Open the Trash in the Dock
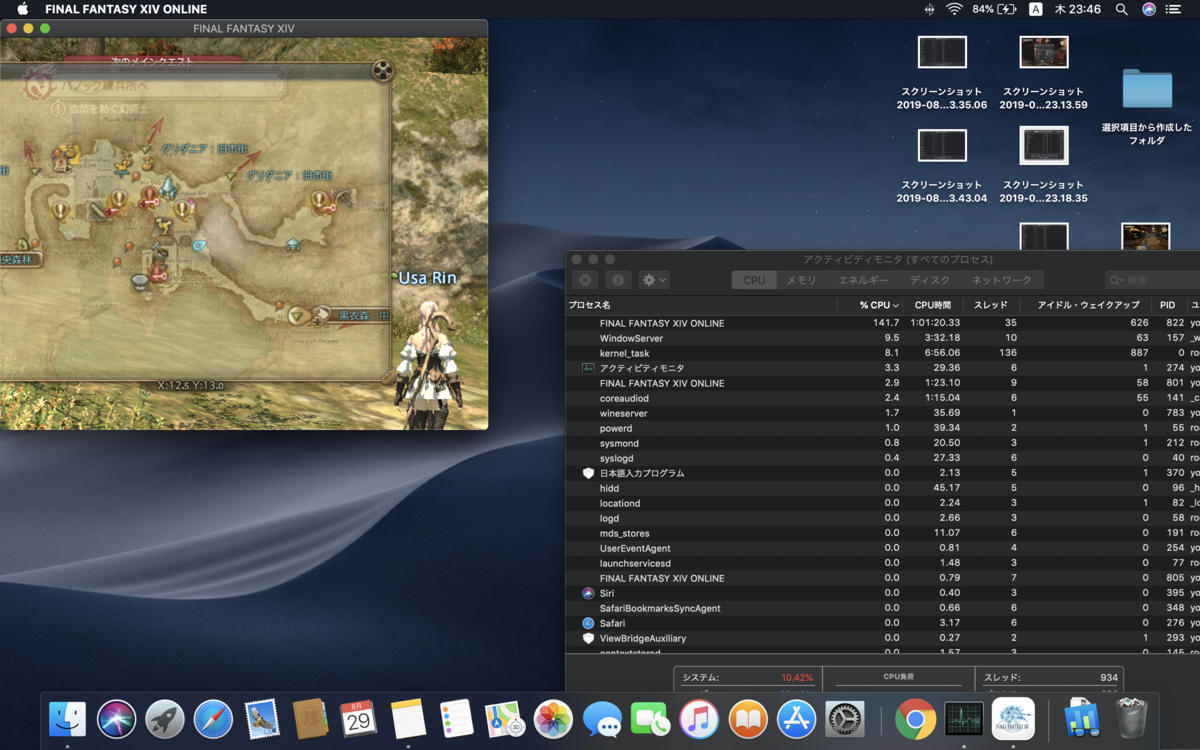The height and width of the screenshot is (750, 1200). point(1131,719)
